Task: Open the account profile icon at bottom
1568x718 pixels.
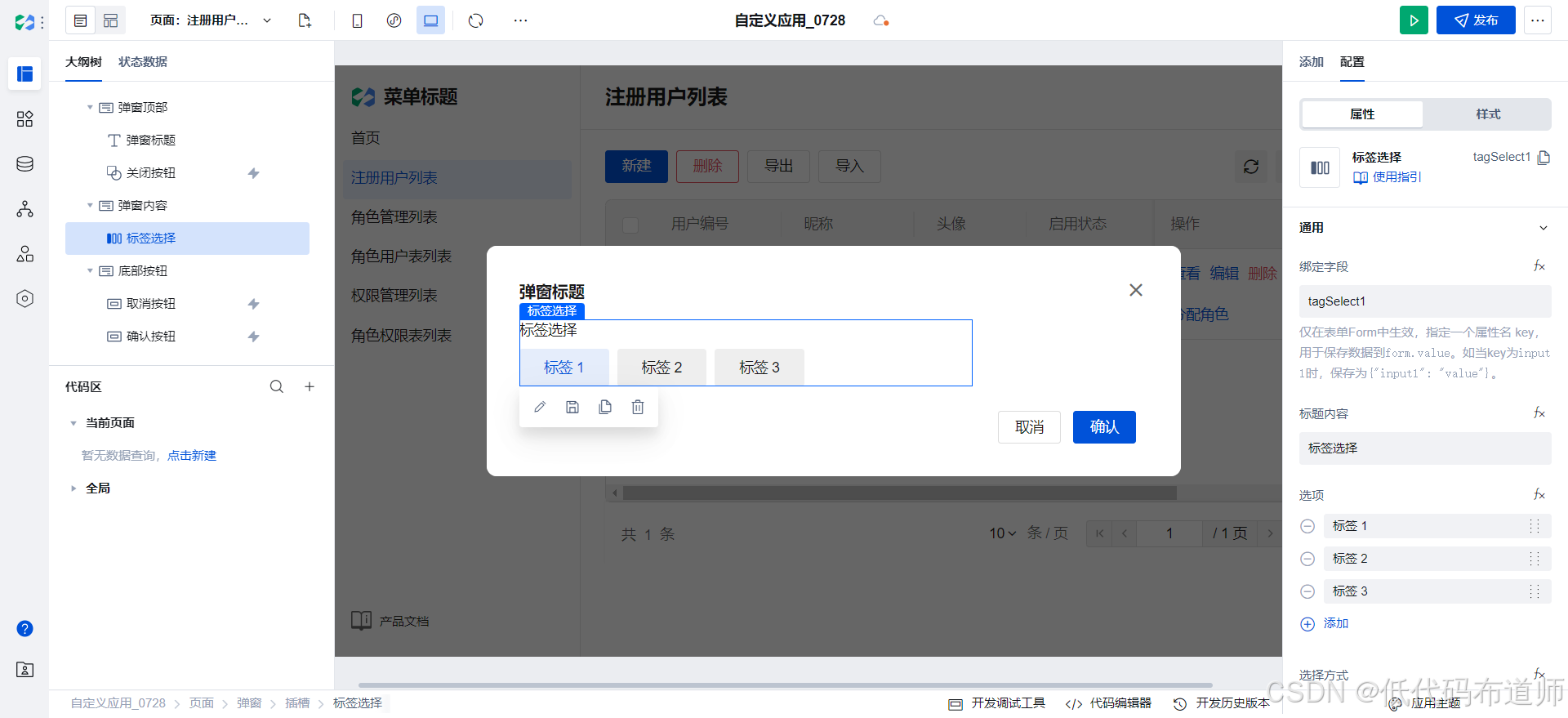Action: pyautogui.click(x=24, y=670)
